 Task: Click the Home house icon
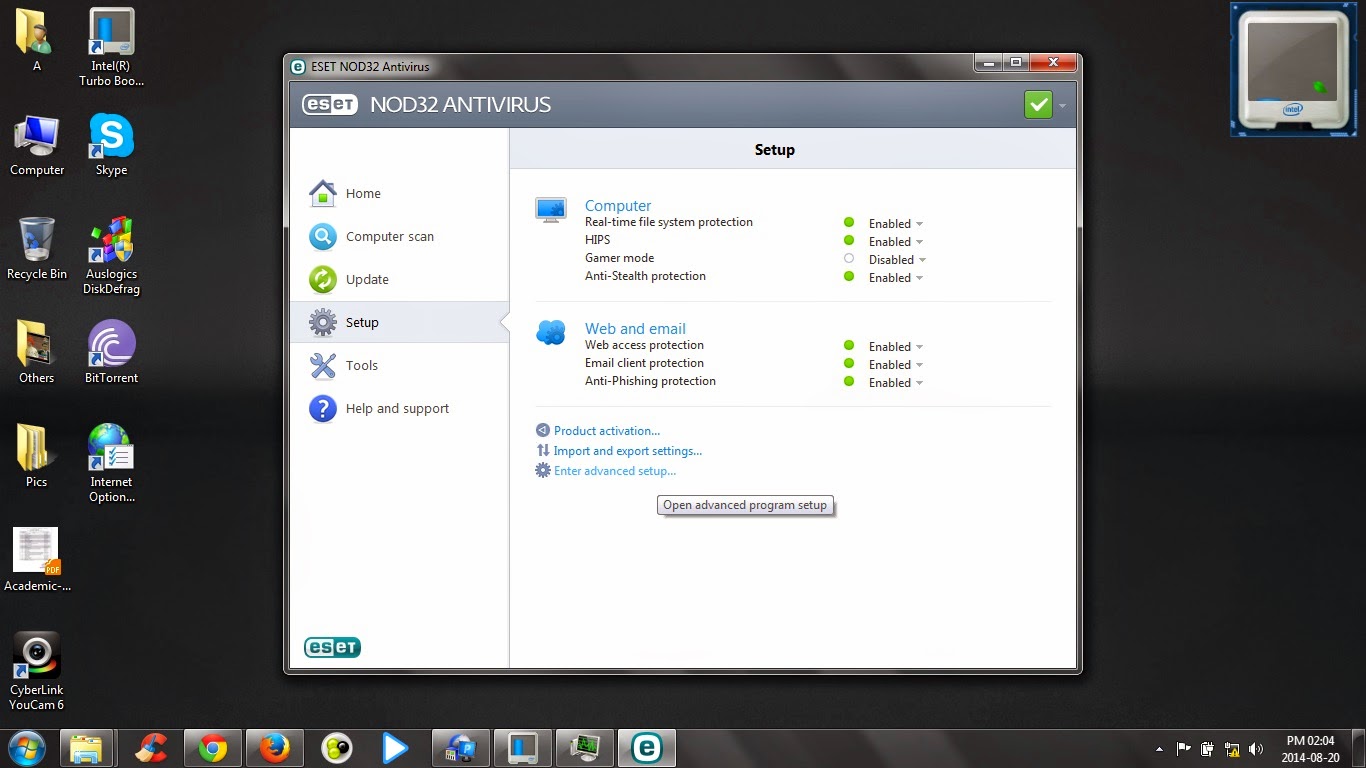pyautogui.click(x=323, y=193)
